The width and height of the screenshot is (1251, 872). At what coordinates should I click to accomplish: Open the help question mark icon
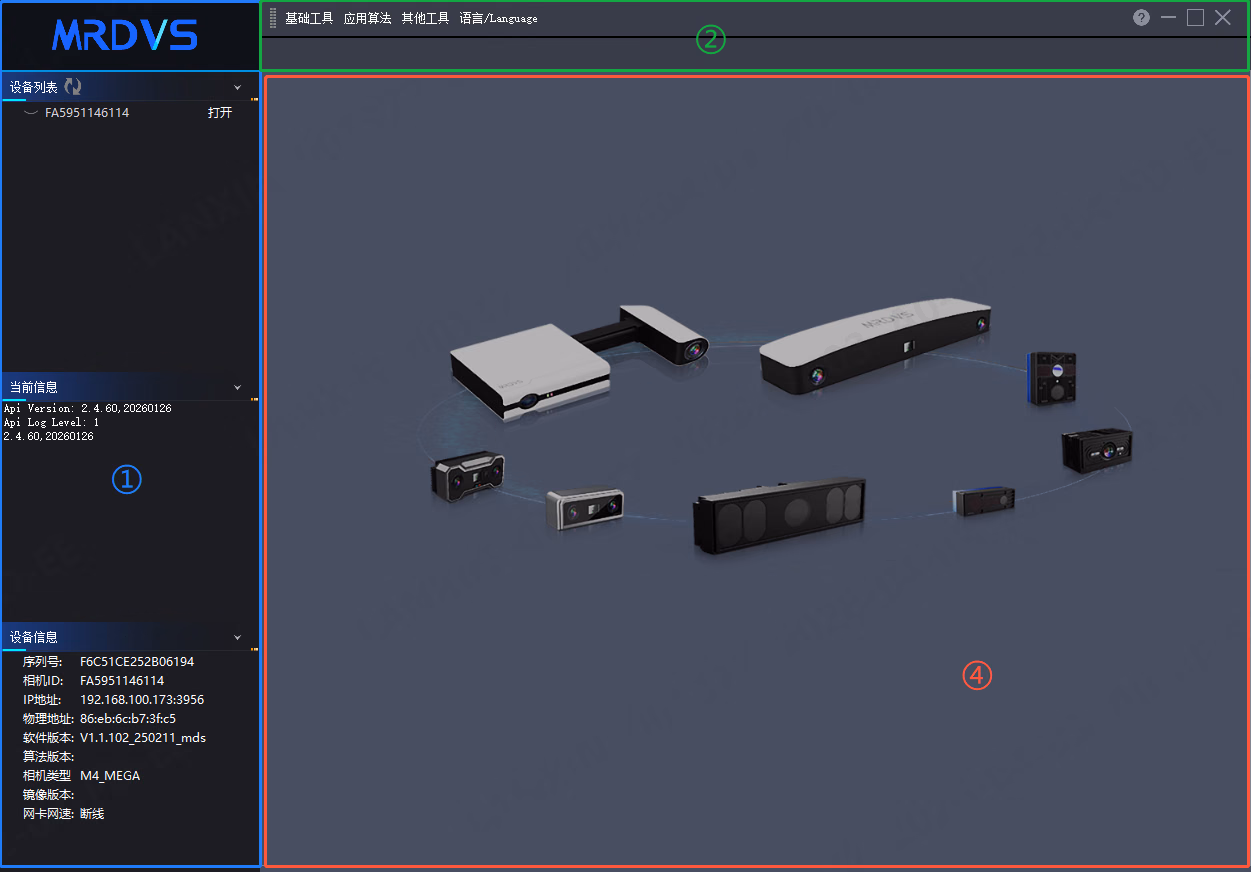point(1141,18)
